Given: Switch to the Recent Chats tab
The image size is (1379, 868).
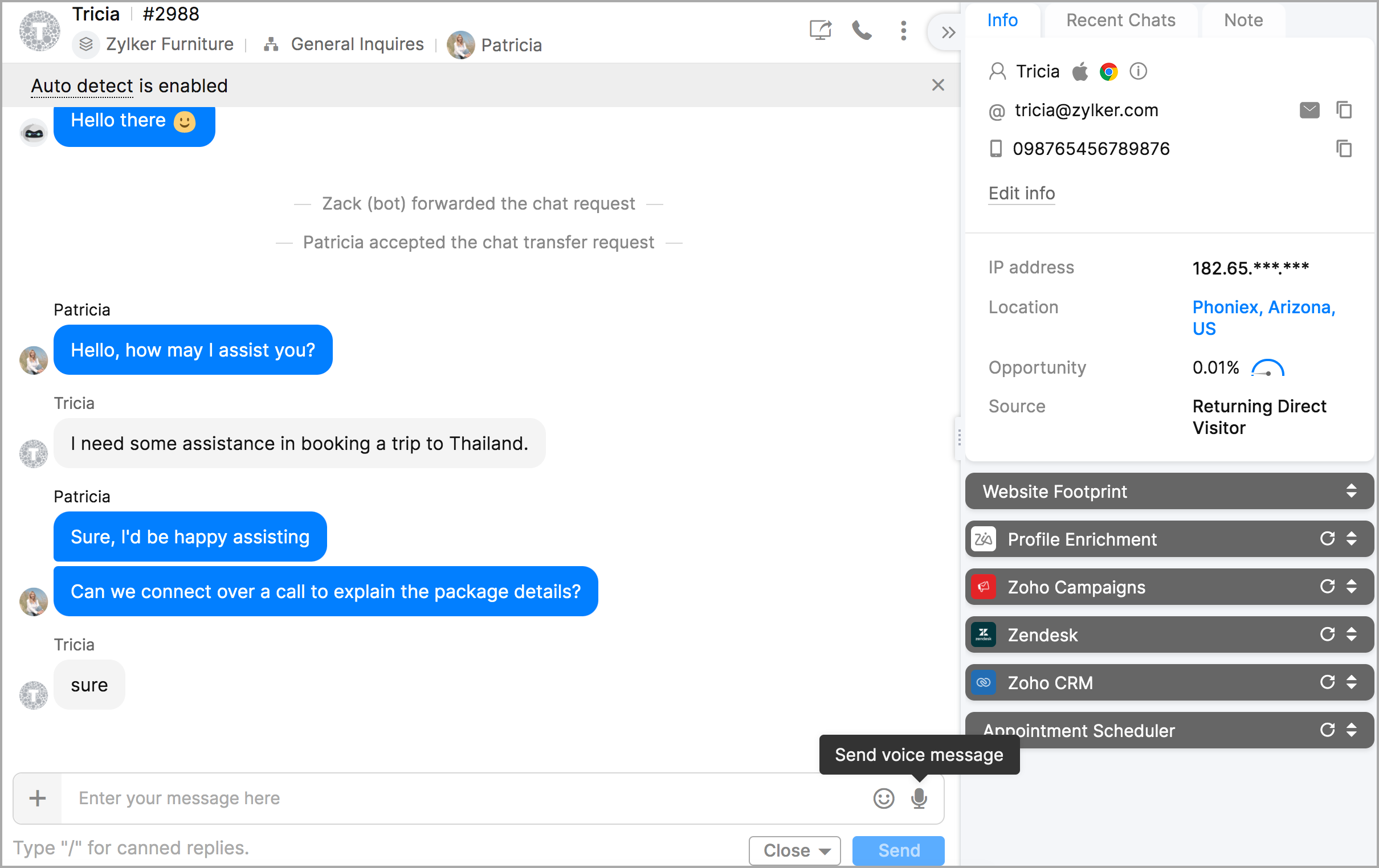Looking at the screenshot, I should (x=1120, y=21).
